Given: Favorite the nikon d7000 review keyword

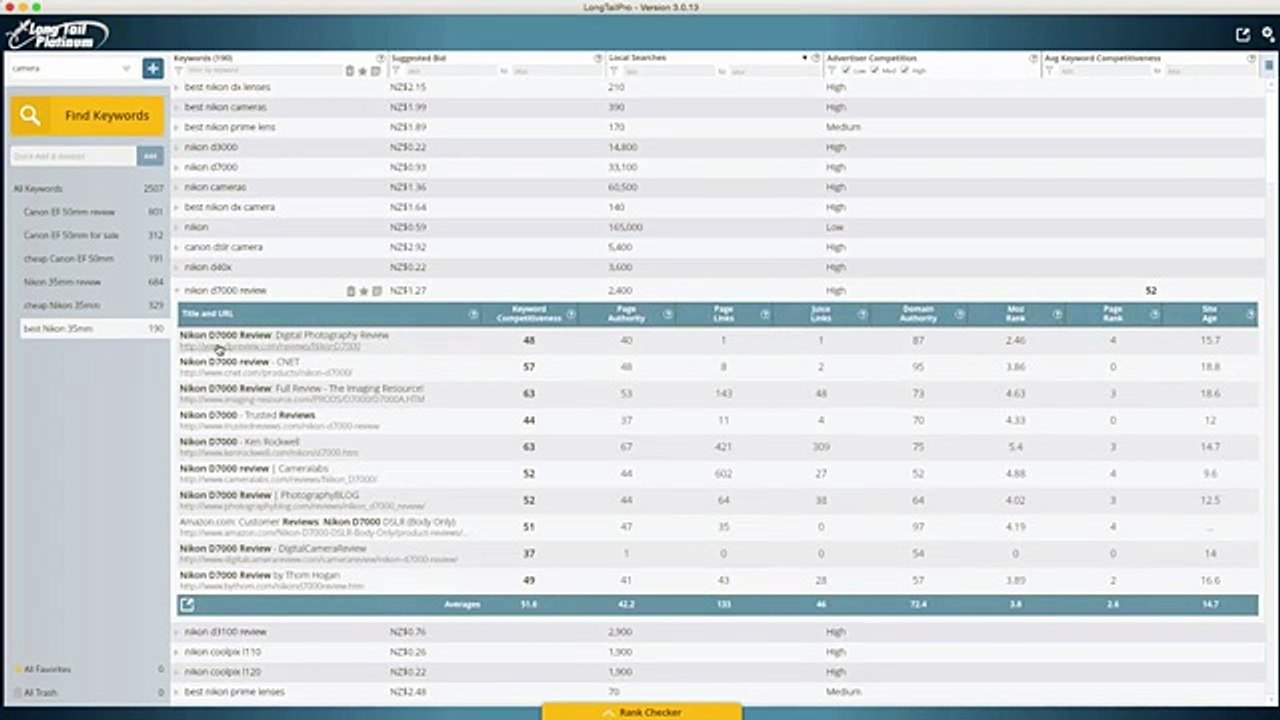Looking at the screenshot, I should tap(364, 291).
